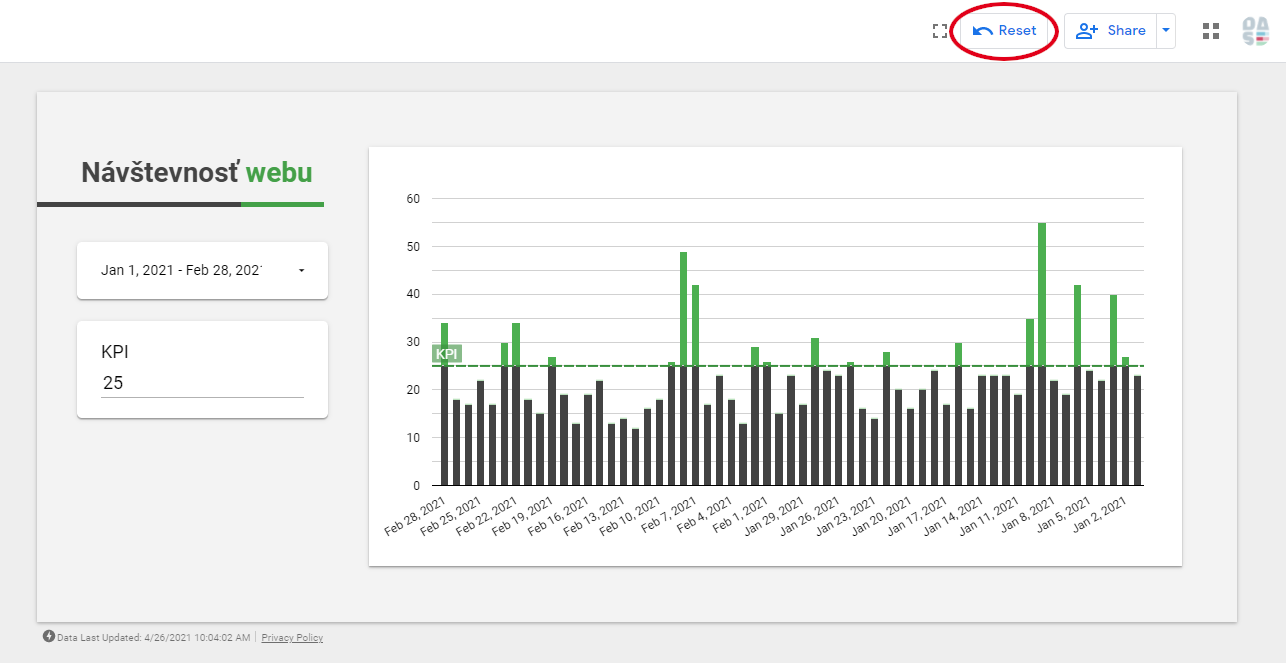Click the fullscreen presentation mode icon
The image size is (1286, 663).
point(939,31)
